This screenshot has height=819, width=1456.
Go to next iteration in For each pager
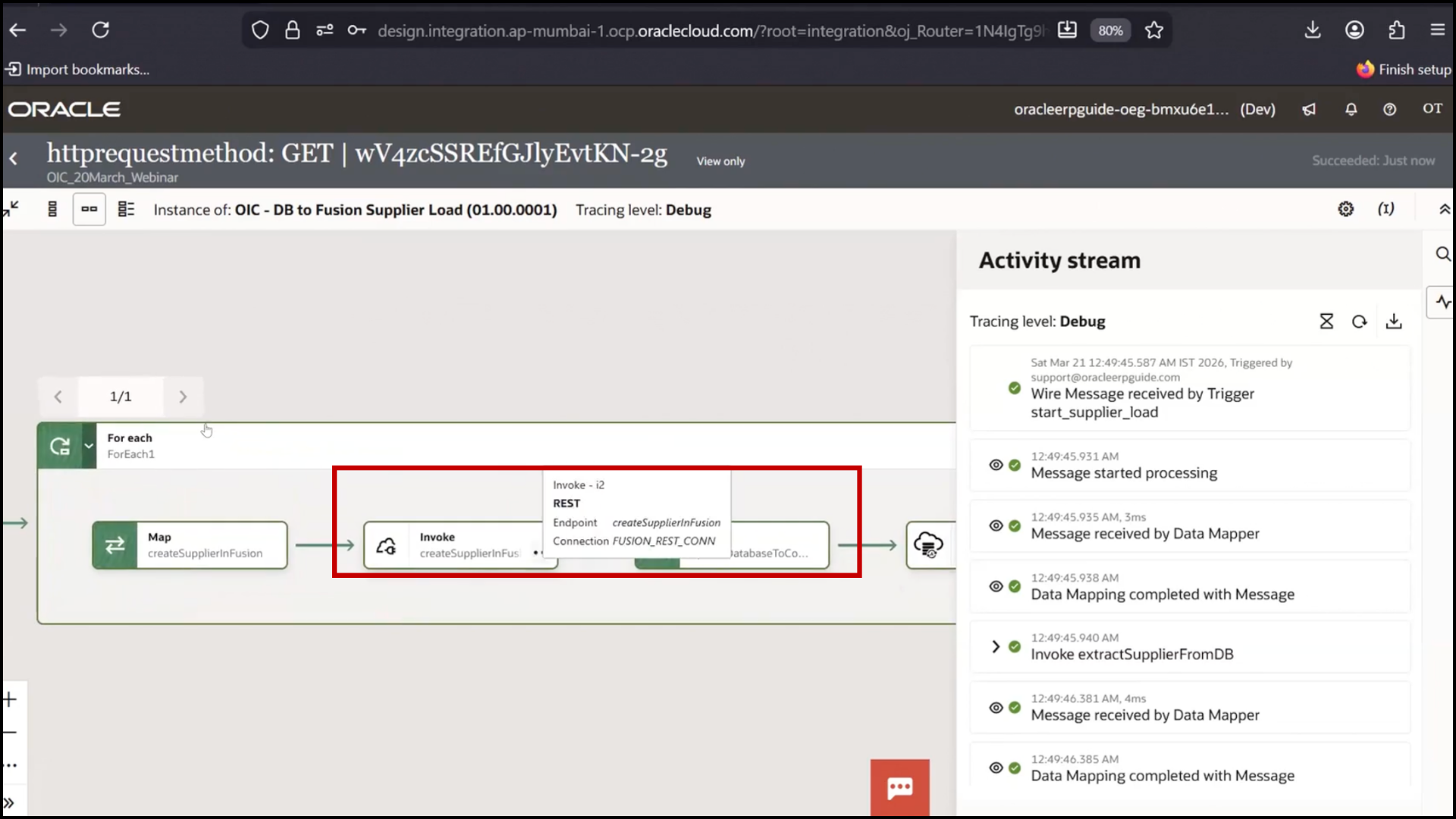point(183,397)
